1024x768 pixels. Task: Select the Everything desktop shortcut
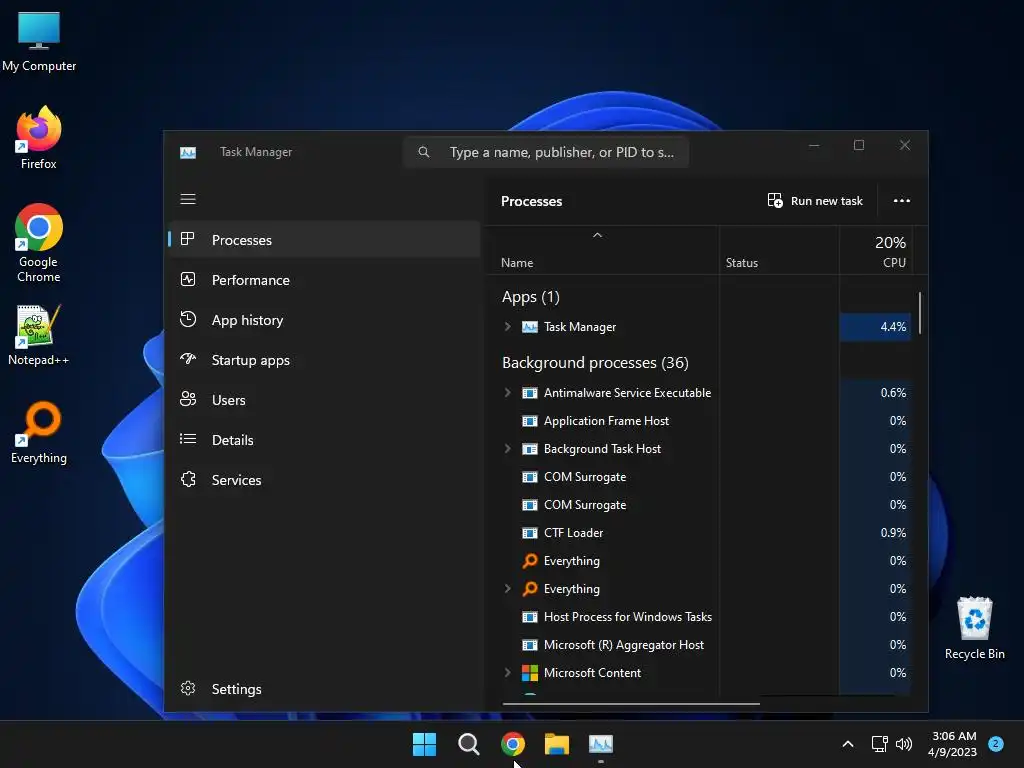click(x=39, y=432)
